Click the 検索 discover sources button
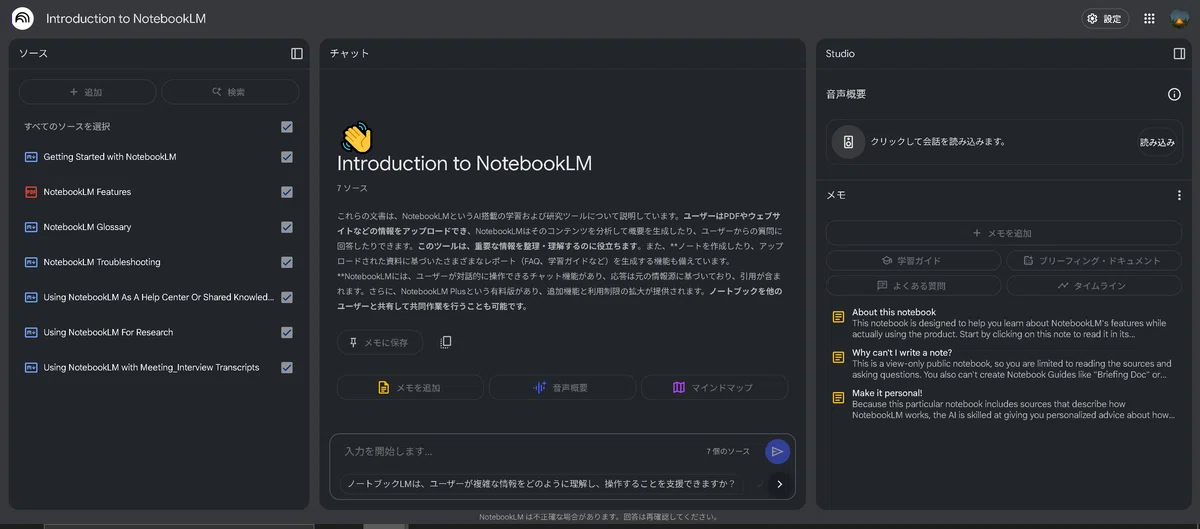The height and width of the screenshot is (529, 1200). (x=230, y=92)
